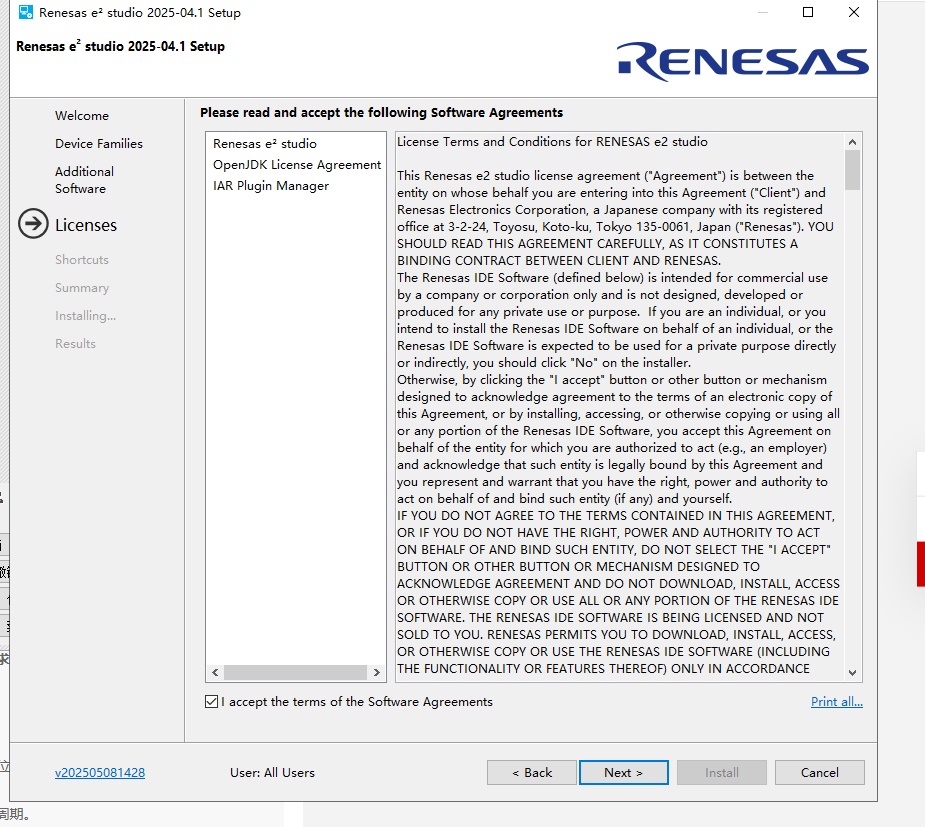This screenshot has width=925, height=827.
Task: Proceed with the Next button
Action: click(624, 773)
